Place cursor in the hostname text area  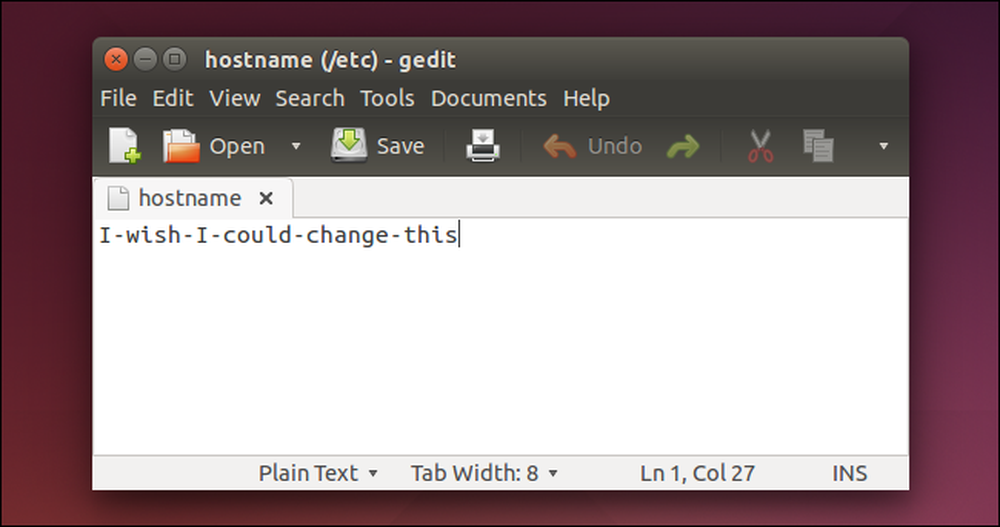pos(501,336)
